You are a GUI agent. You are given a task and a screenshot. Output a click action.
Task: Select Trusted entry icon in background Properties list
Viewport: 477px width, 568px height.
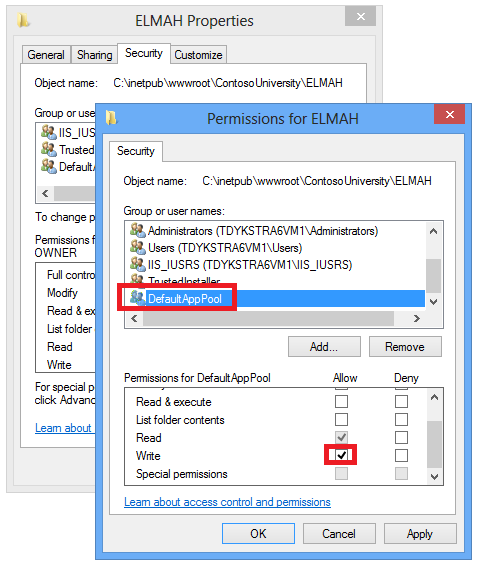tap(49, 149)
